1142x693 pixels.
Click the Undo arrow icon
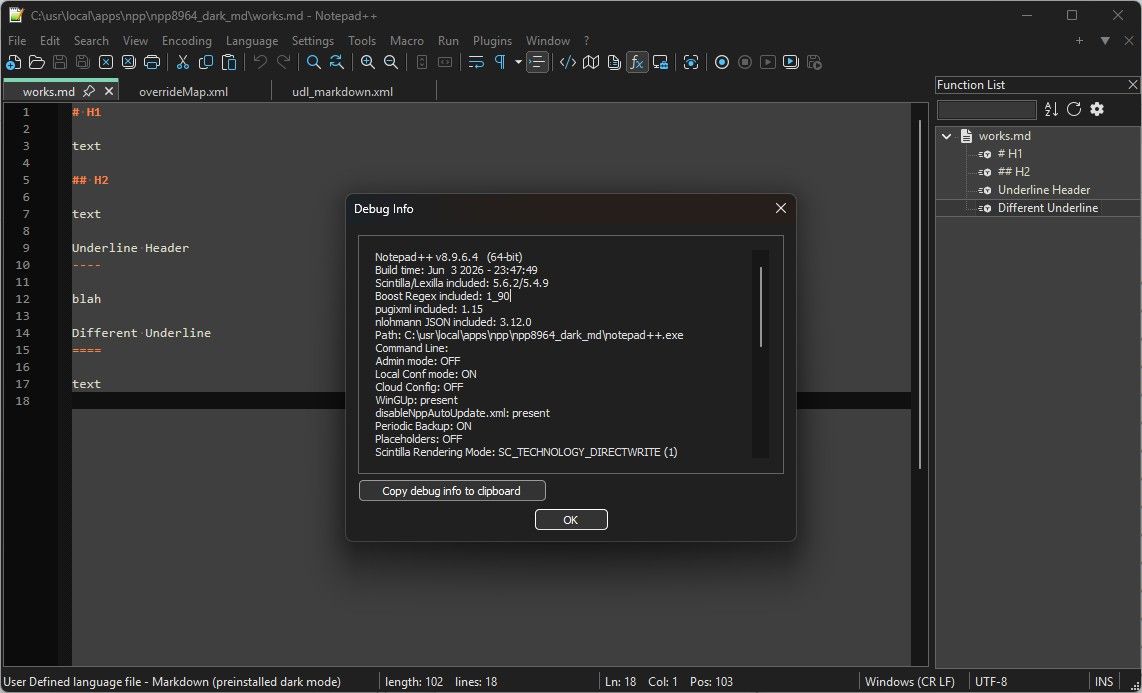click(260, 63)
